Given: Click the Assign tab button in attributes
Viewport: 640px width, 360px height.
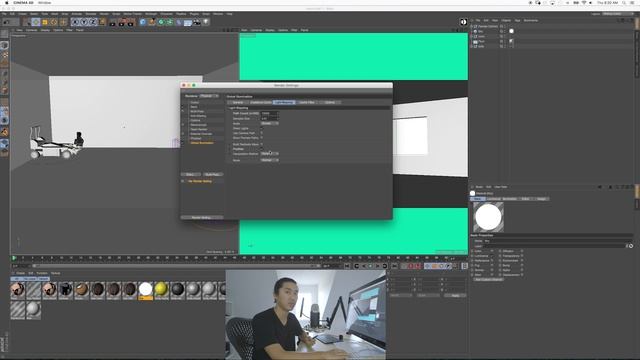Looking at the screenshot, I should tap(542, 199).
